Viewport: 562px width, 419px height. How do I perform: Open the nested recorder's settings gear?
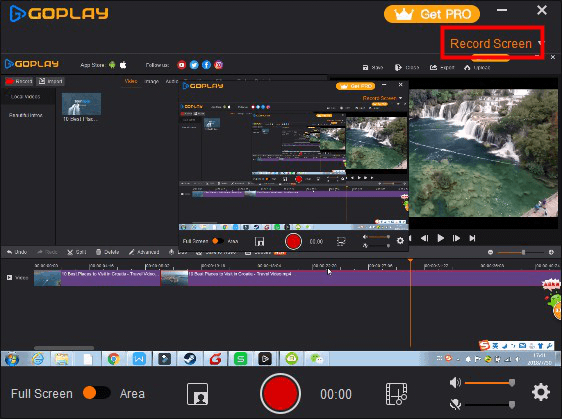coord(400,241)
